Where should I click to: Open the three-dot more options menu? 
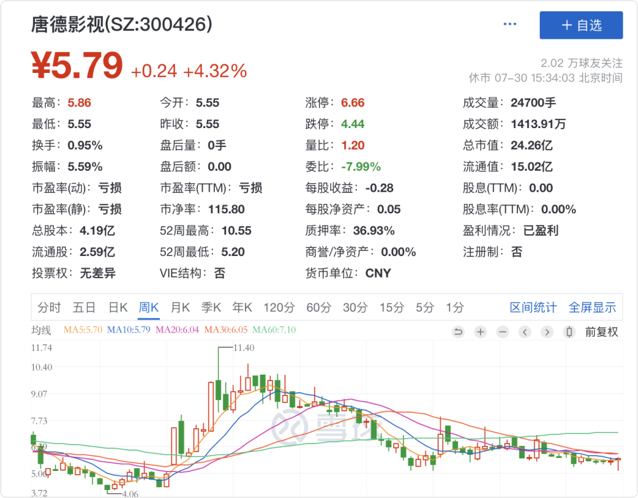(x=509, y=24)
